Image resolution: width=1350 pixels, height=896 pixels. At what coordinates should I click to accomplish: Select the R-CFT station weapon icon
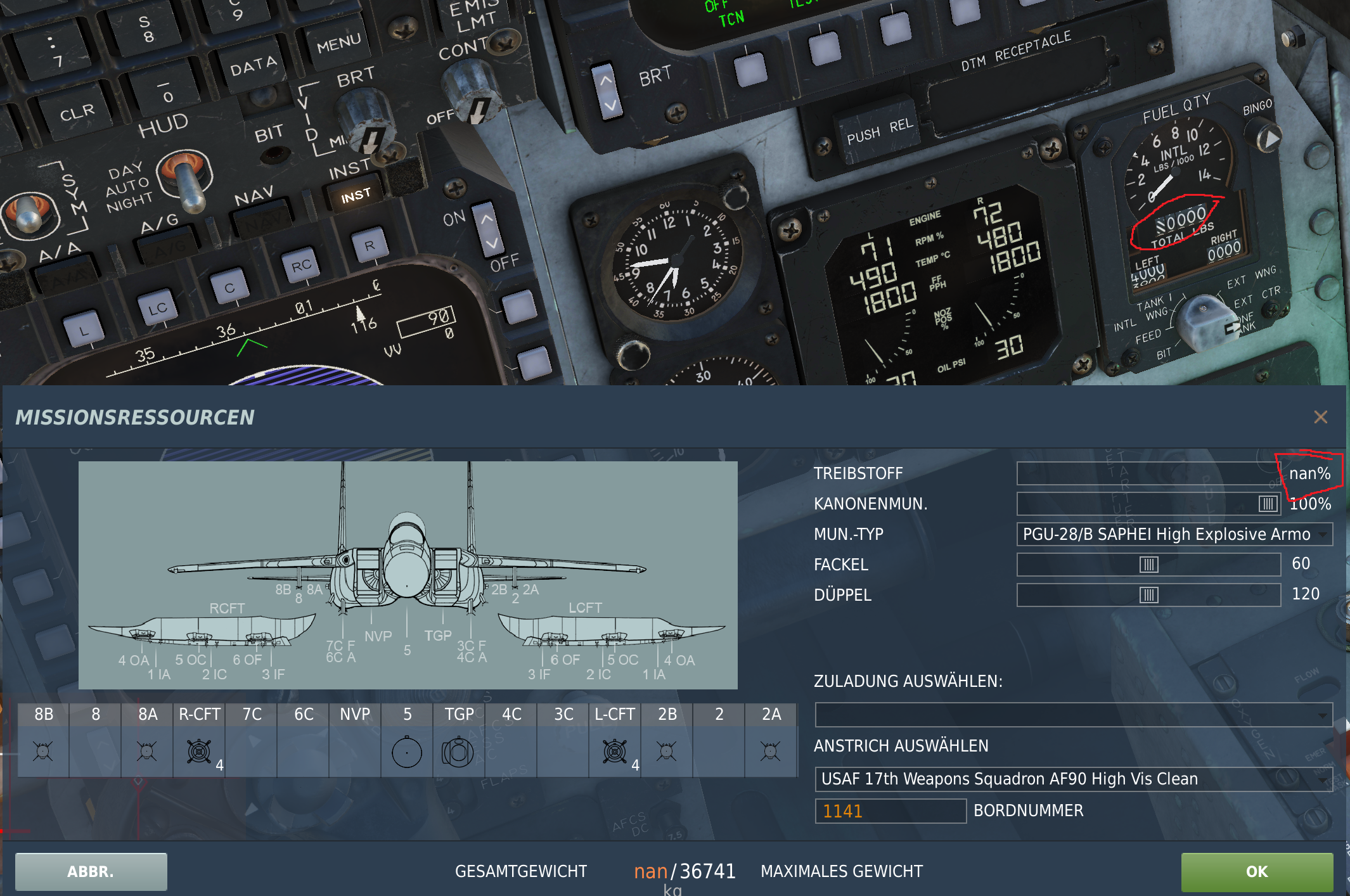(199, 752)
